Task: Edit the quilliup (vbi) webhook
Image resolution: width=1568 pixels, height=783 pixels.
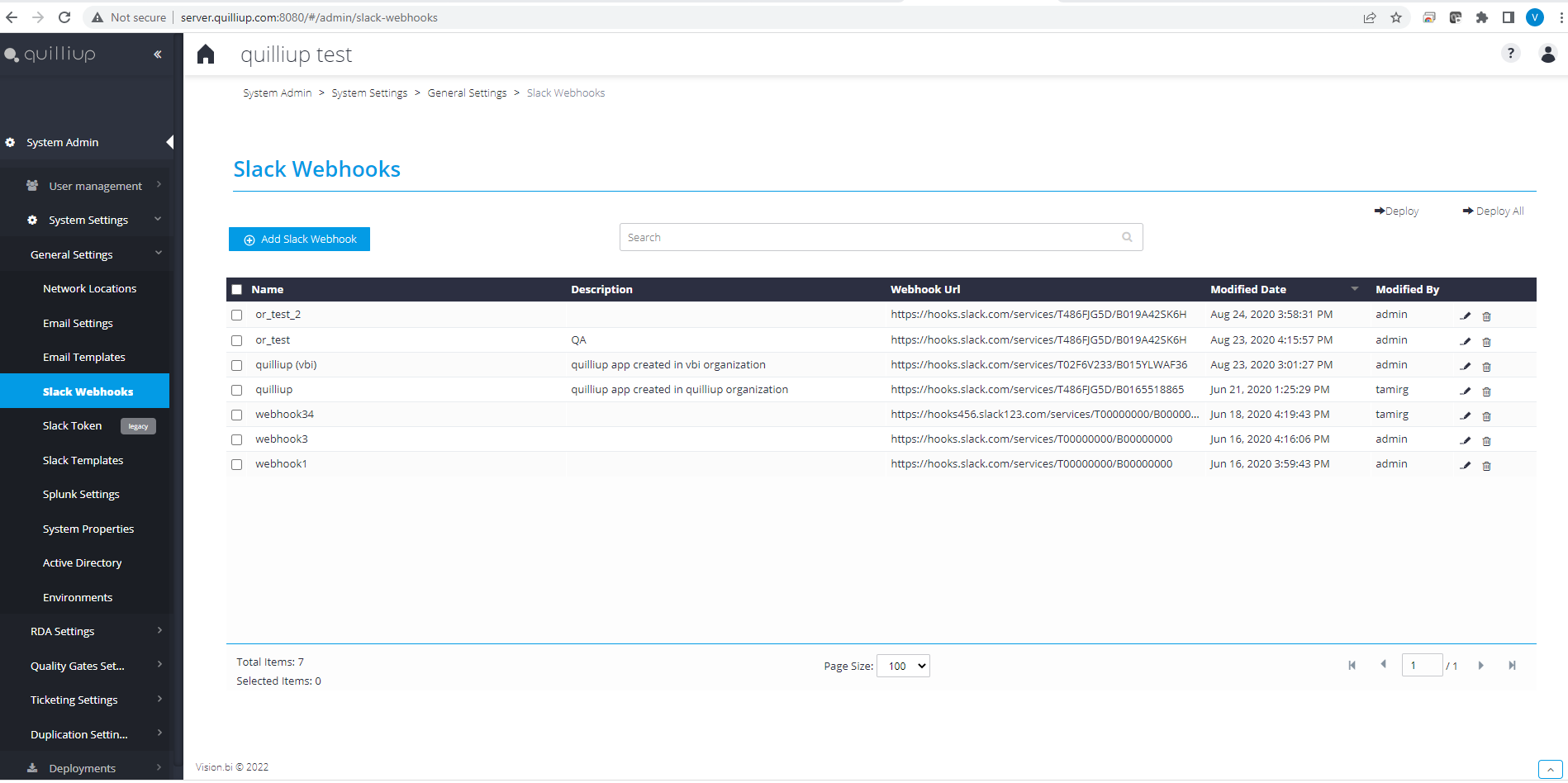Action: [x=1466, y=366]
